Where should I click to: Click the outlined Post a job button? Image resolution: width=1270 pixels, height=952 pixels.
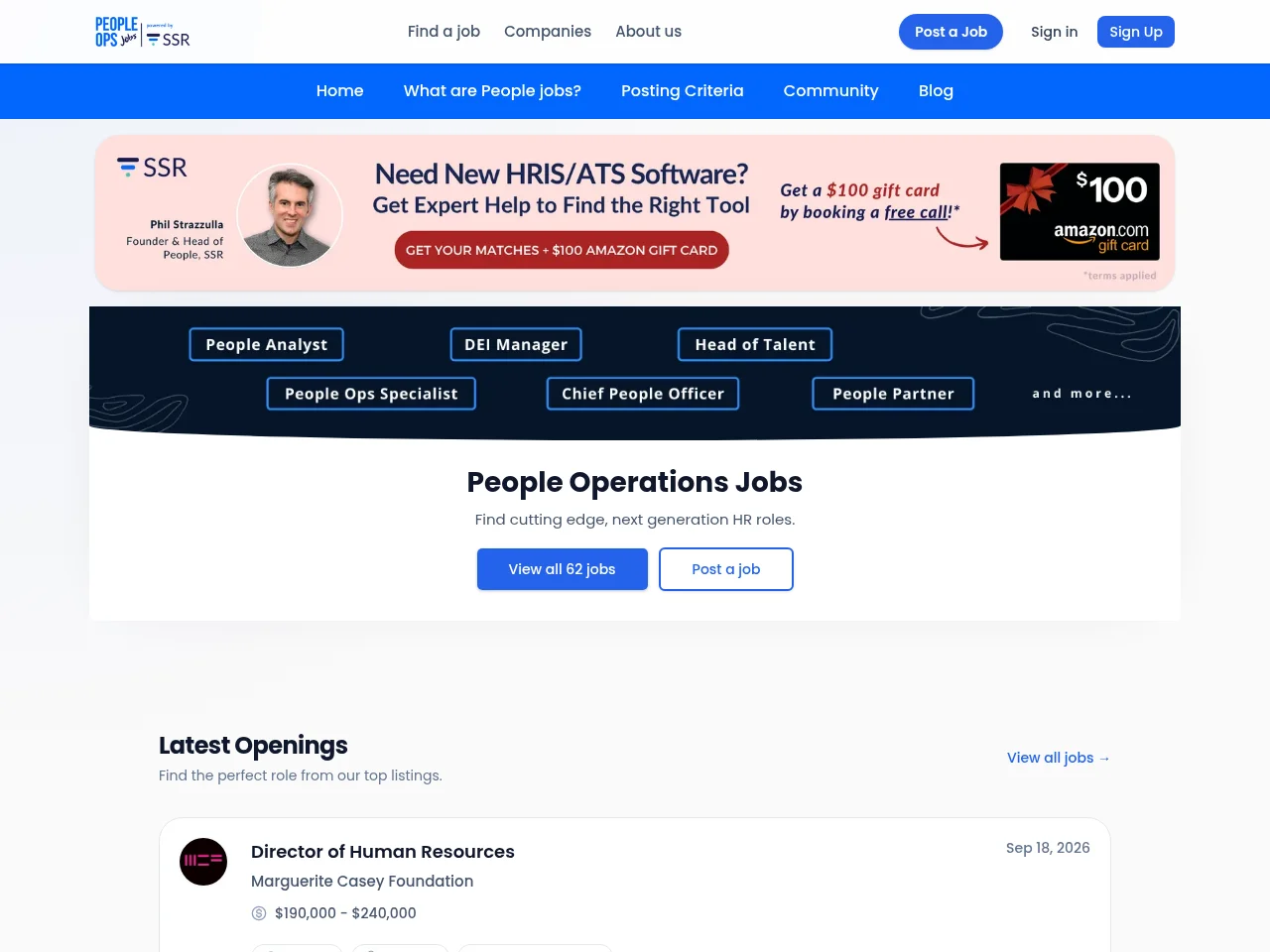pos(726,569)
